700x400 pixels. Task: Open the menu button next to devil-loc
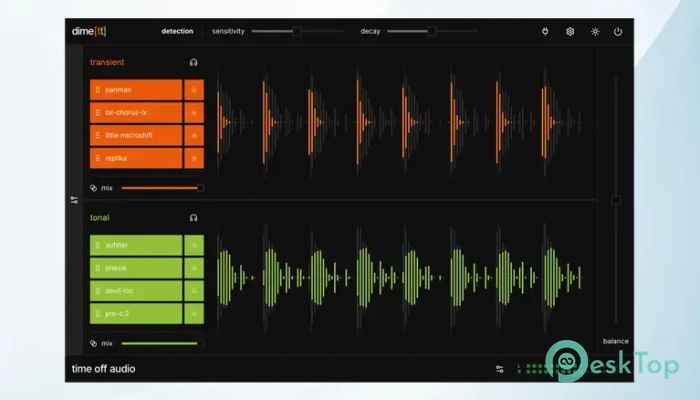click(x=194, y=291)
